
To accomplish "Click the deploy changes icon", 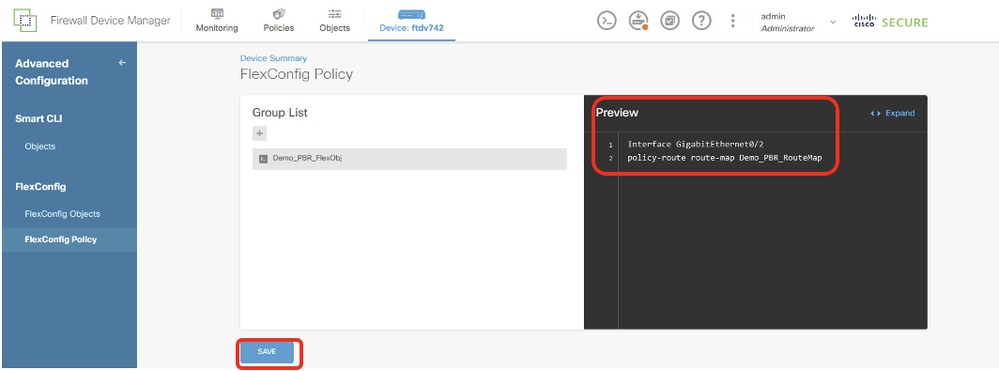I will pyautogui.click(x=638, y=21).
